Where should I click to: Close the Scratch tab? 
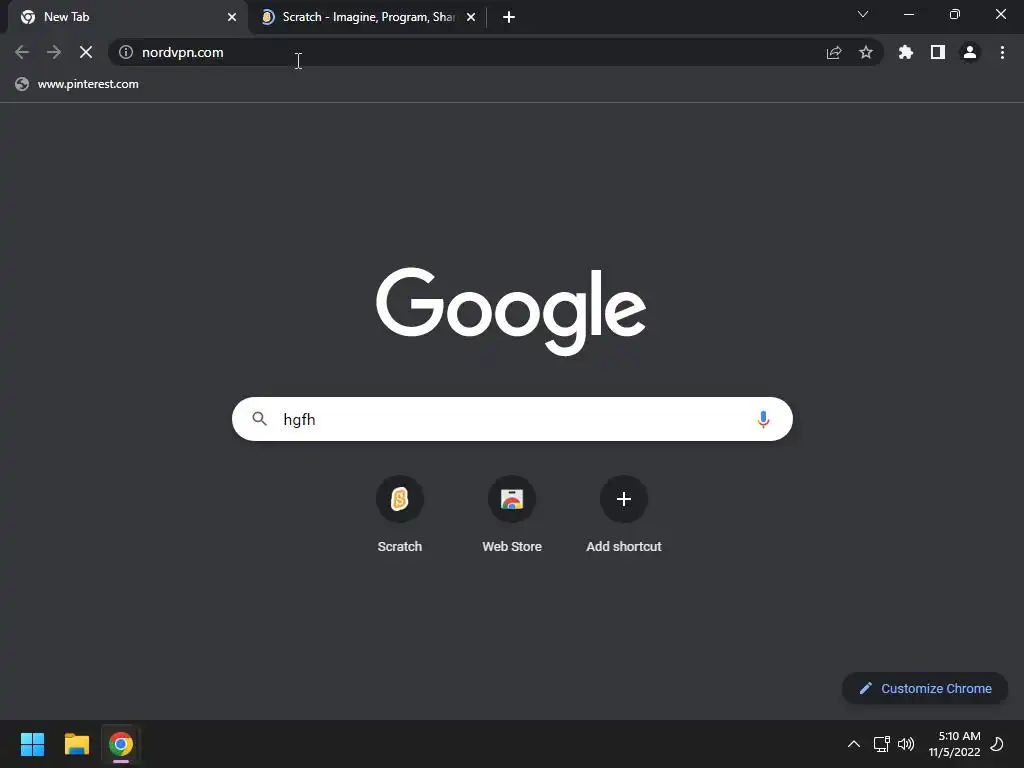pos(471,17)
